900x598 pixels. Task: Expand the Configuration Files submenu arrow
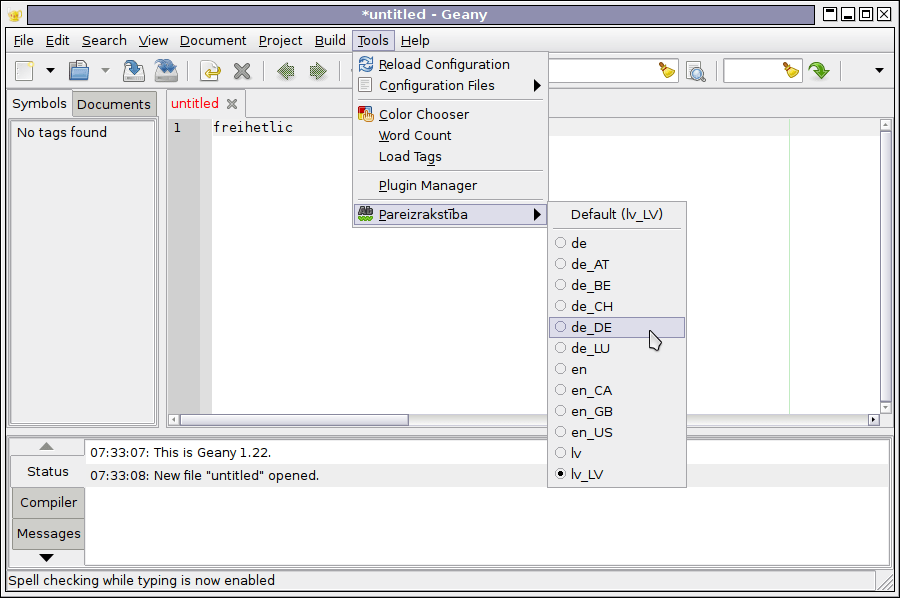click(537, 86)
